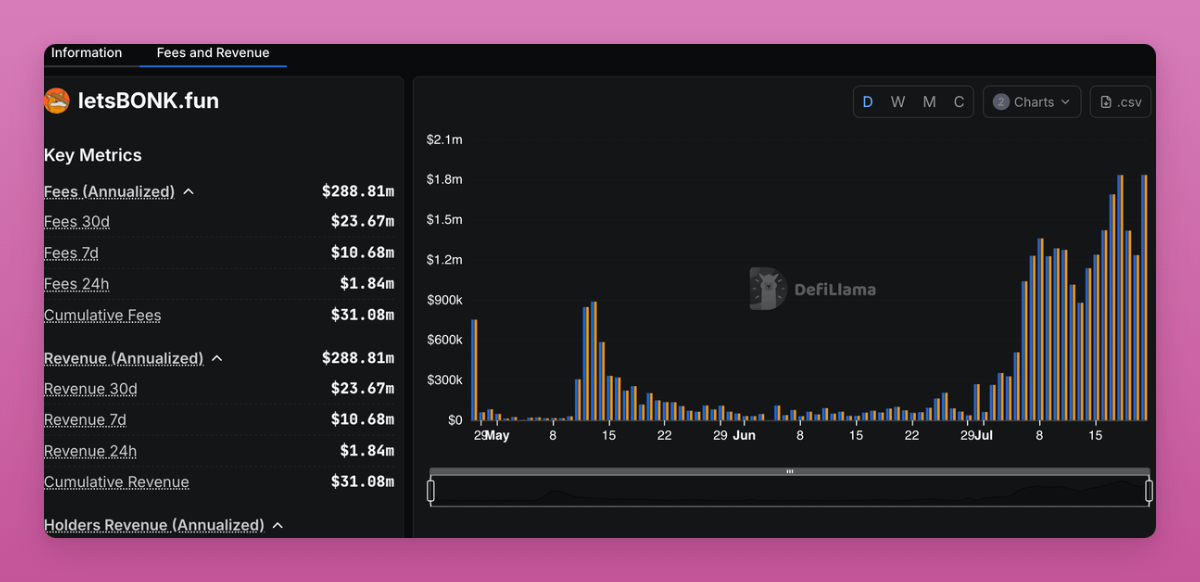1200x582 pixels.
Task: Click the Fees 30d metric label
Action: point(77,222)
